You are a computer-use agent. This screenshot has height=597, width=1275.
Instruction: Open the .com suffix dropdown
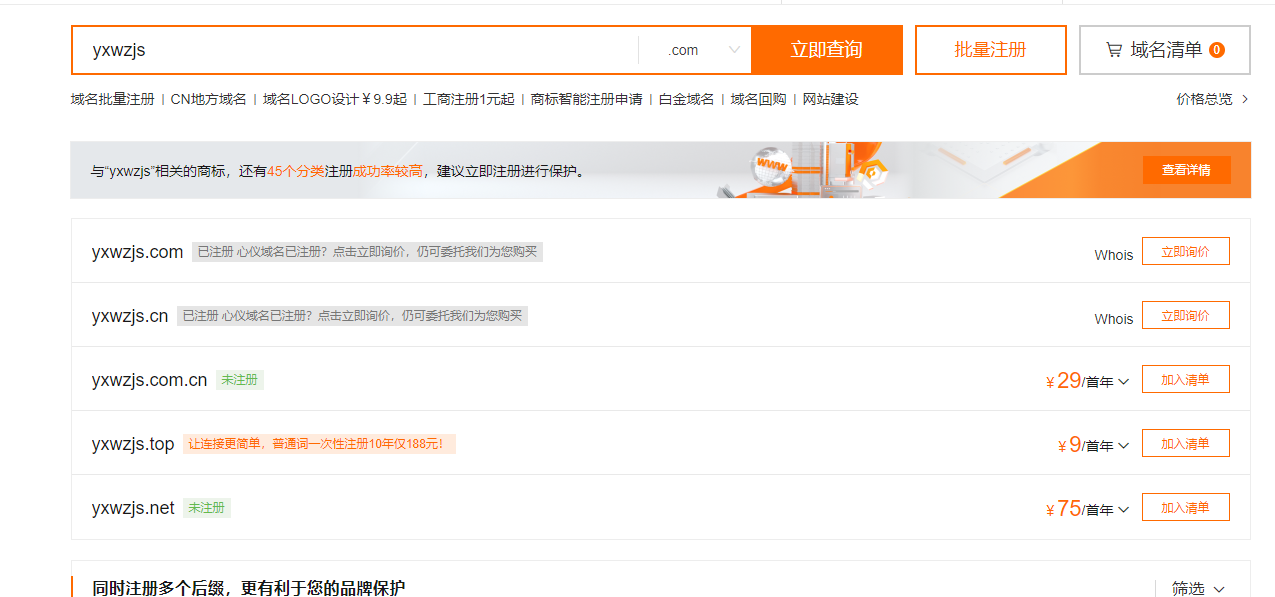[x=695, y=50]
